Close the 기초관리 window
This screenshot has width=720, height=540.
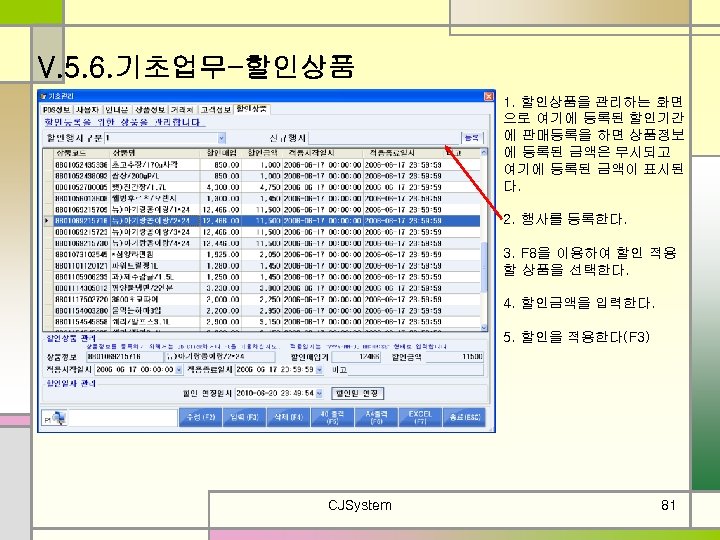(x=489, y=96)
